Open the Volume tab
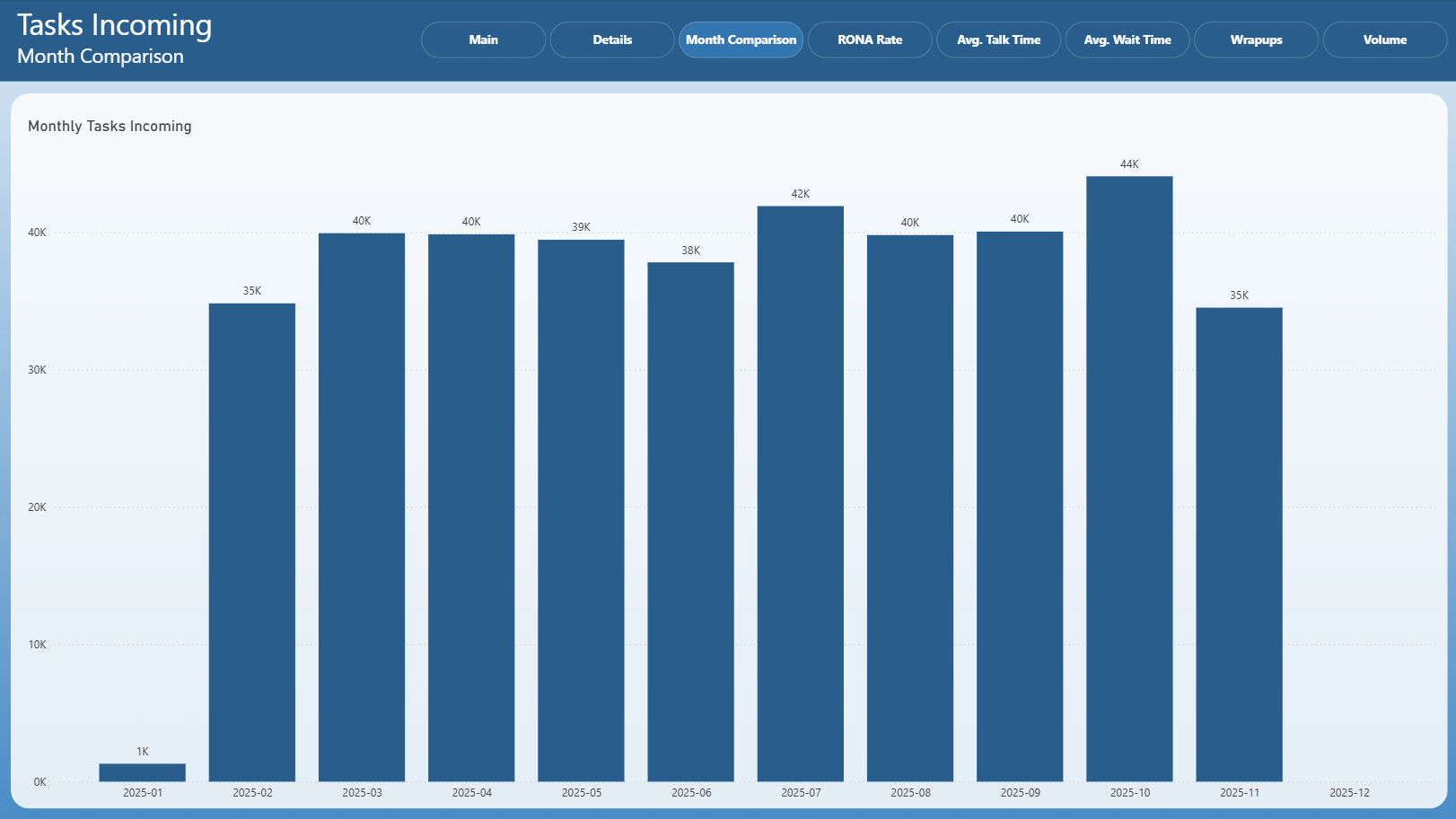Image resolution: width=1456 pixels, height=819 pixels. [x=1385, y=40]
